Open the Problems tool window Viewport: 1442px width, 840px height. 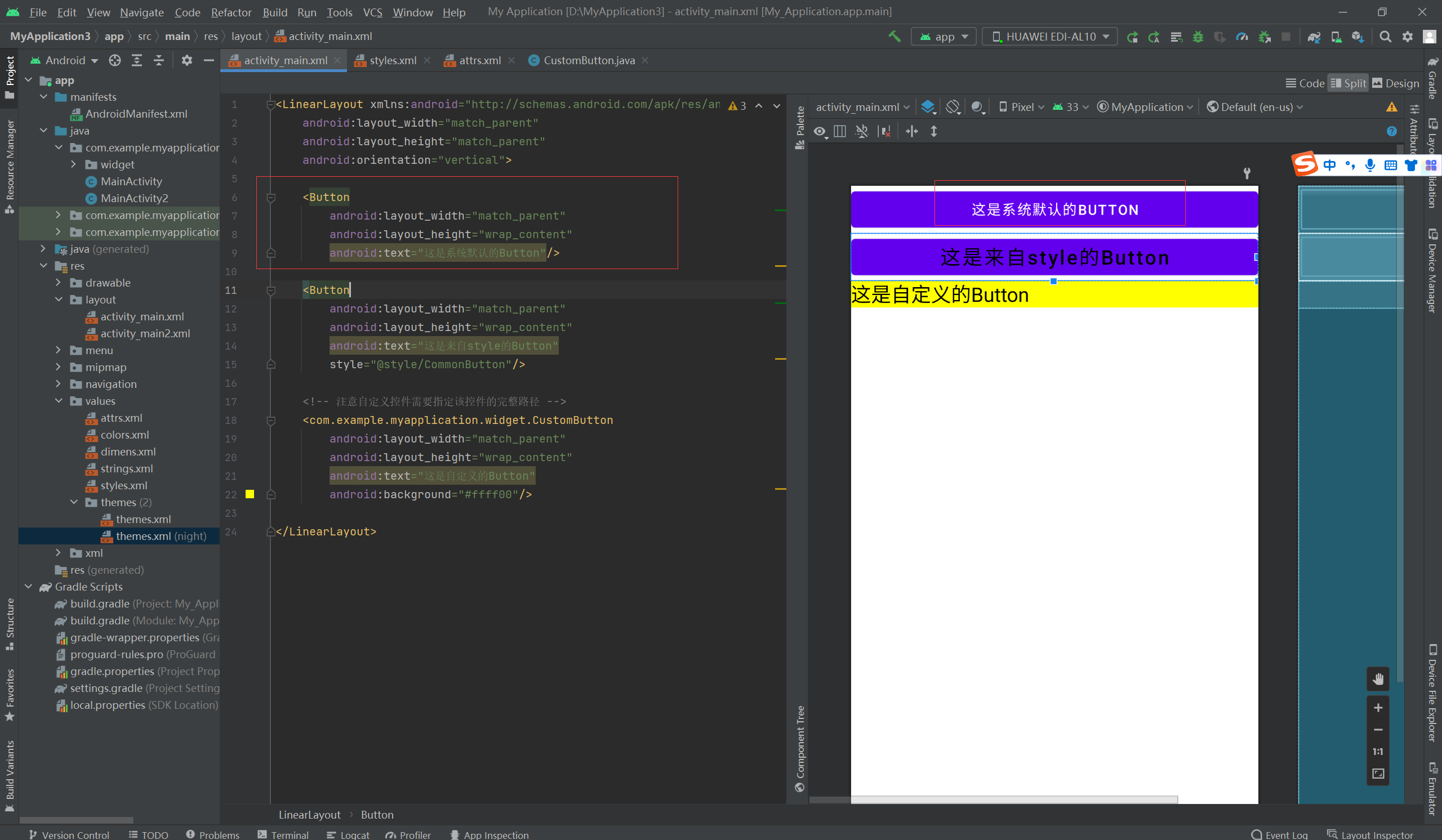tap(213, 835)
